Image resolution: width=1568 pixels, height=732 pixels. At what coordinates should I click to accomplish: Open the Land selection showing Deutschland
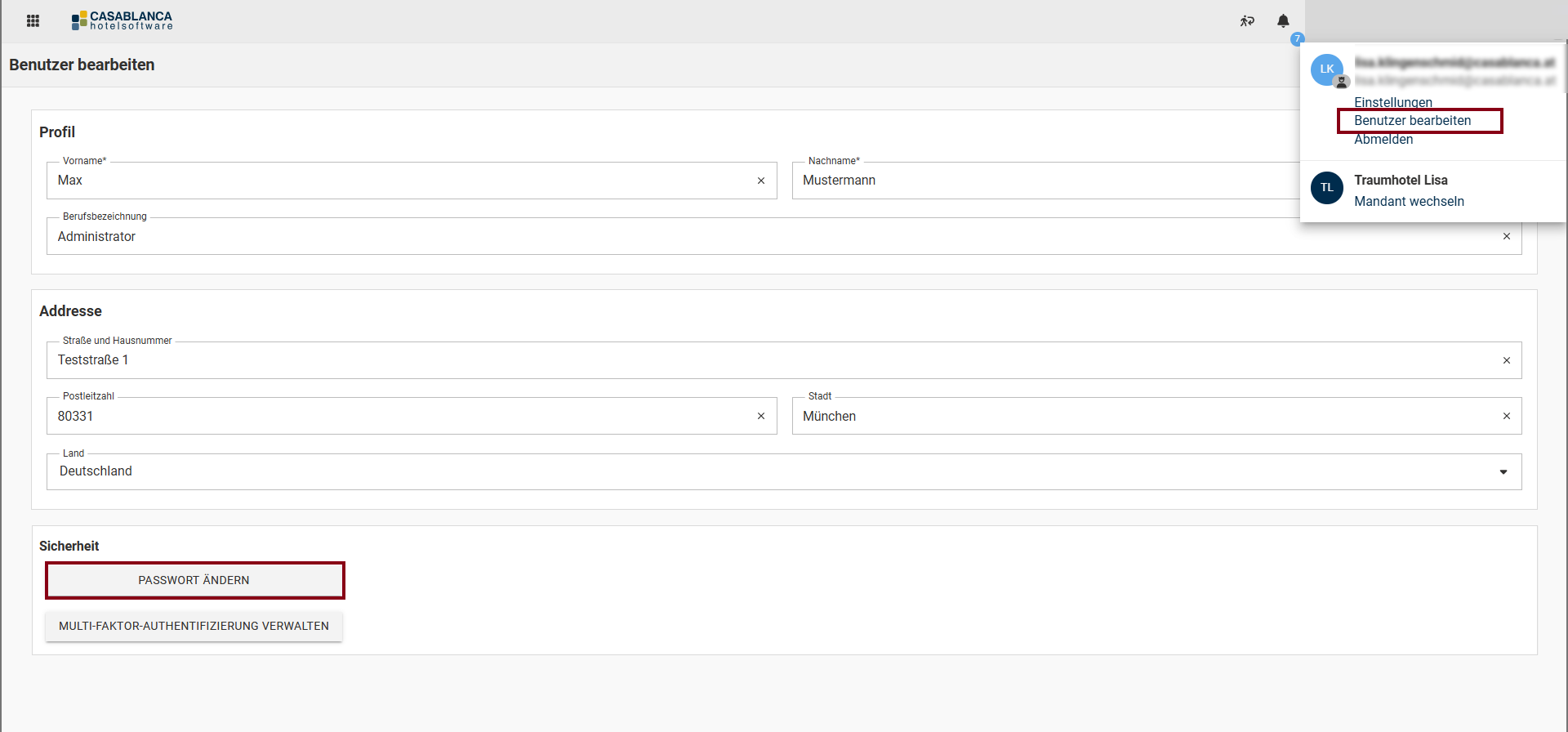click(x=735, y=472)
